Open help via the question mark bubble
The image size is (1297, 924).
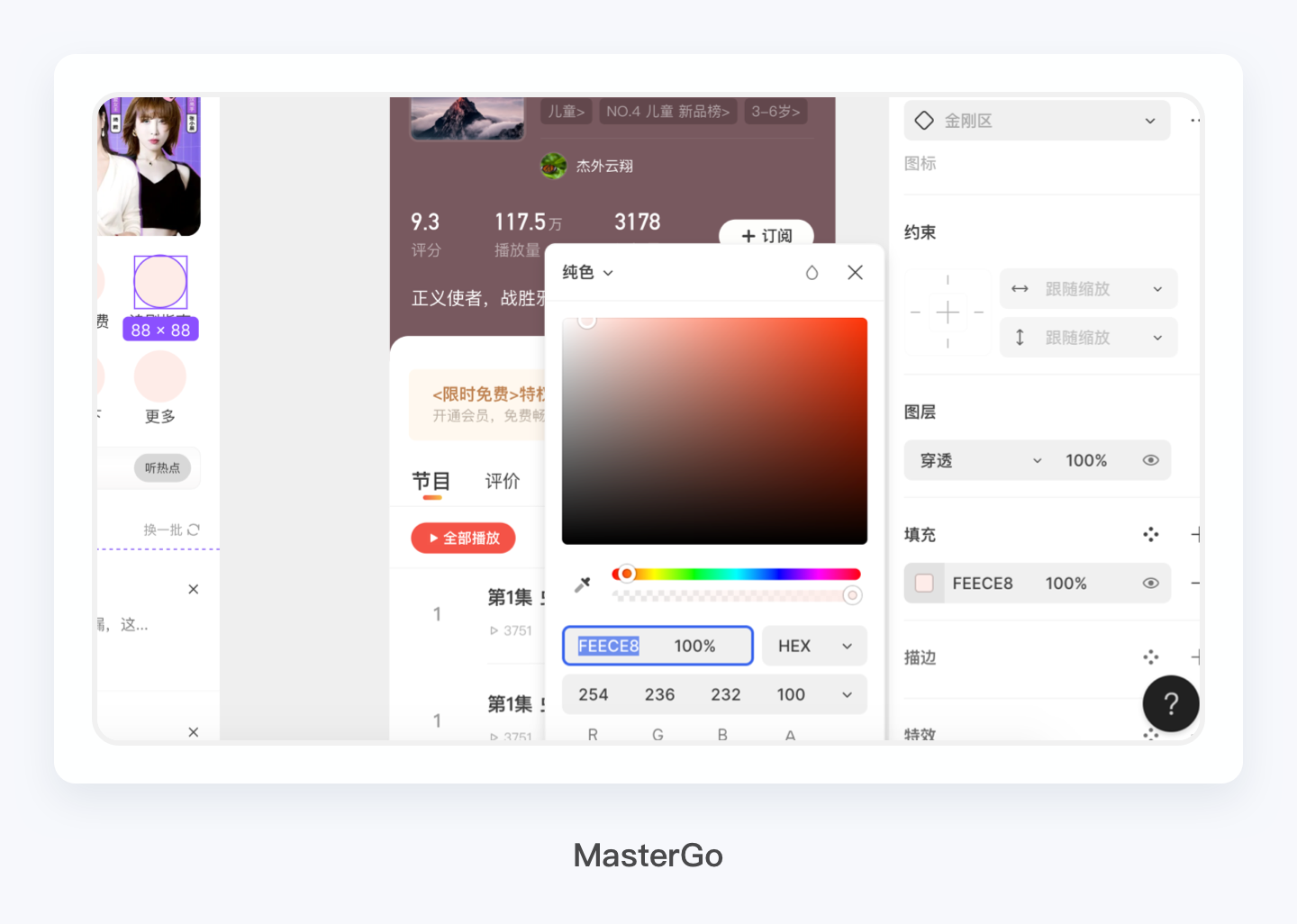tap(1171, 703)
